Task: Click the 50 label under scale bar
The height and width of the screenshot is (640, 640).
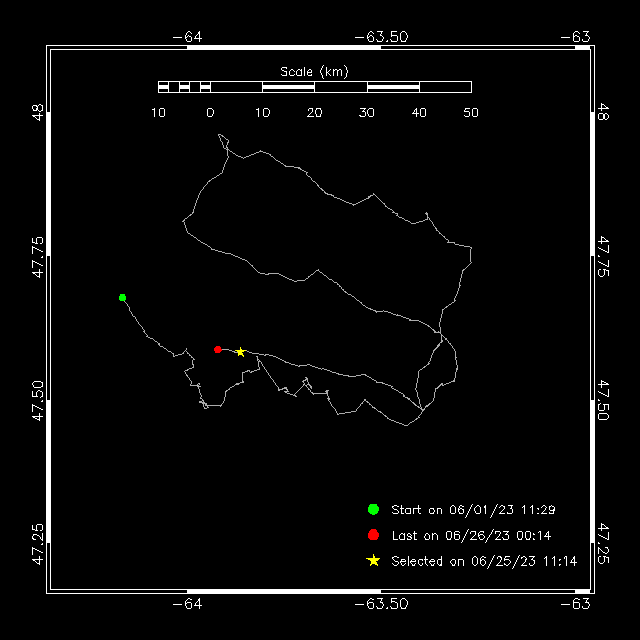Action: pyautogui.click(x=471, y=113)
